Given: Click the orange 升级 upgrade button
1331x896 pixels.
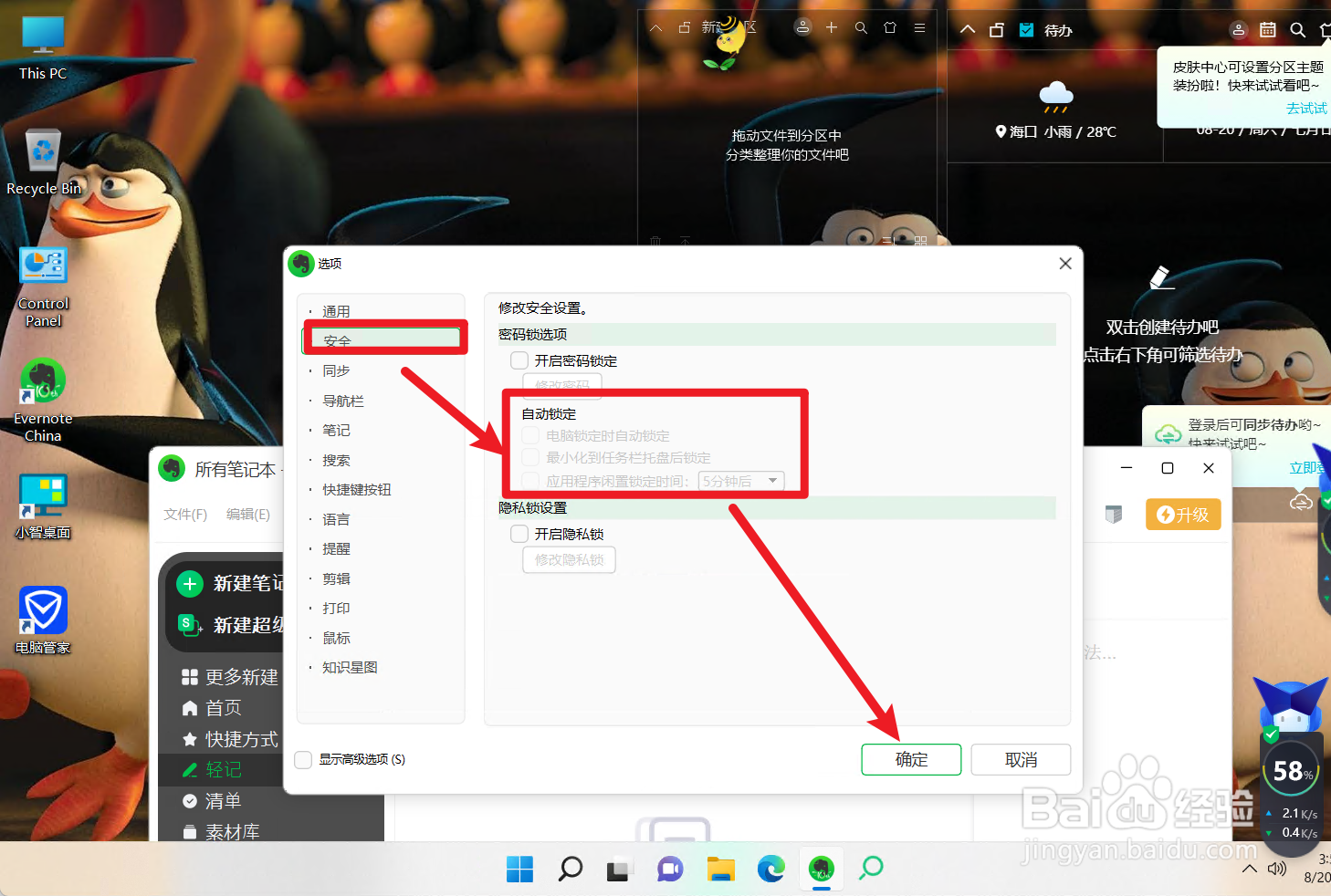Looking at the screenshot, I should (1183, 515).
